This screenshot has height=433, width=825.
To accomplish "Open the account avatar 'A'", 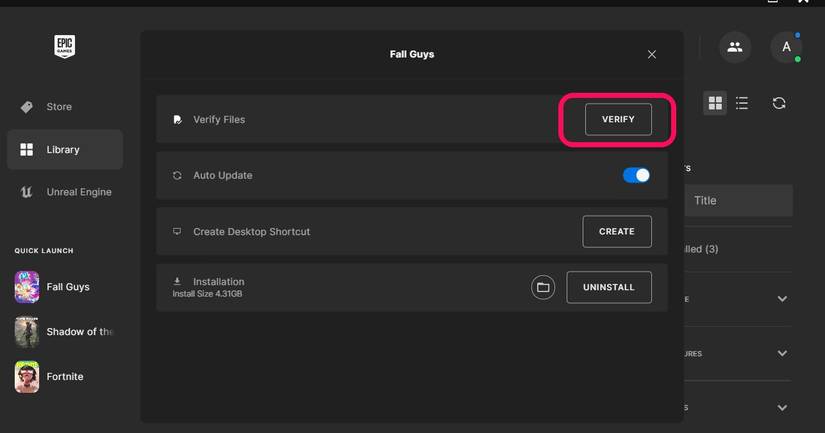I will (x=786, y=47).
